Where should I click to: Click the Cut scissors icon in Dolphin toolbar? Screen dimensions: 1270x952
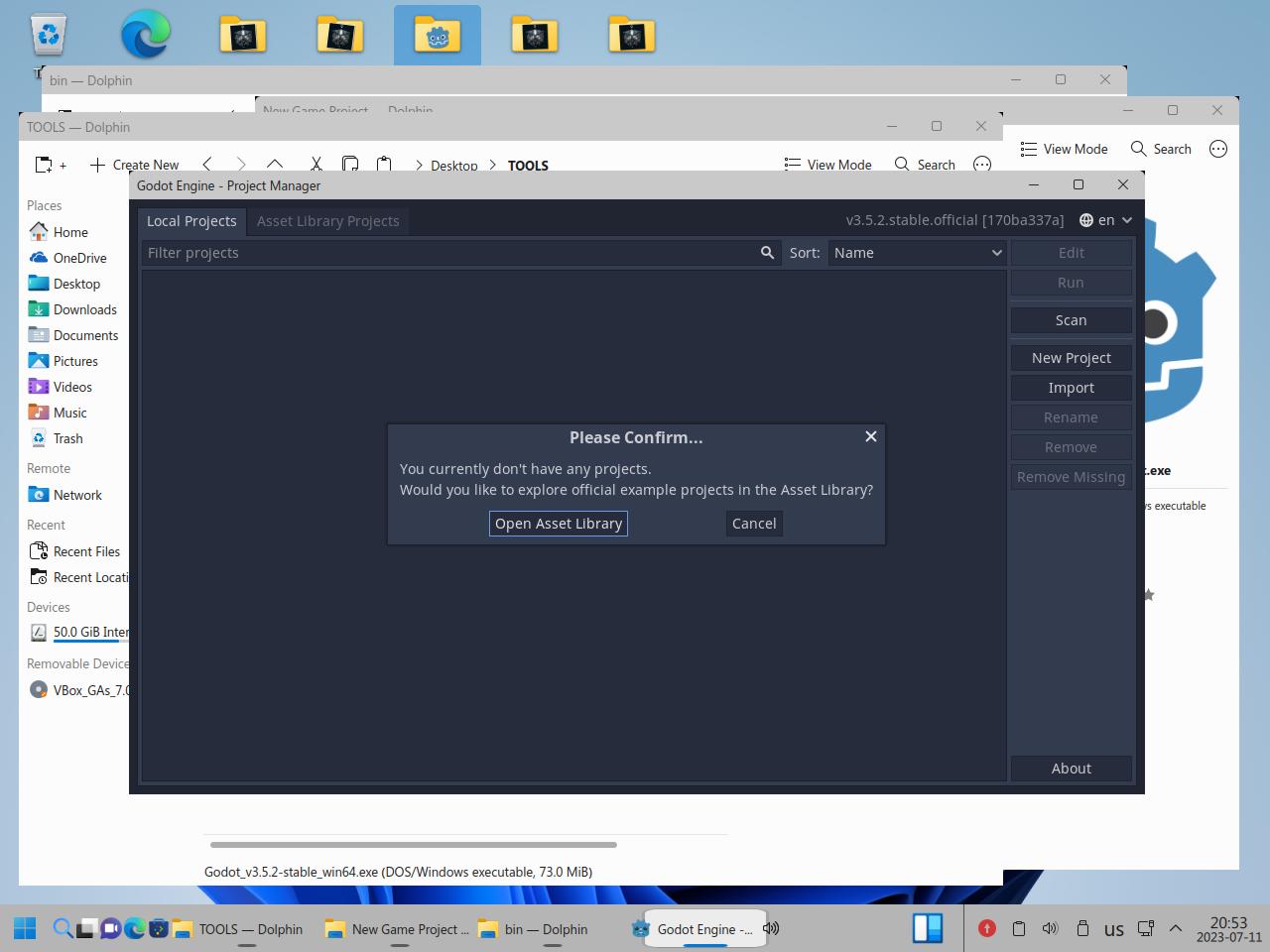(316, 165)
